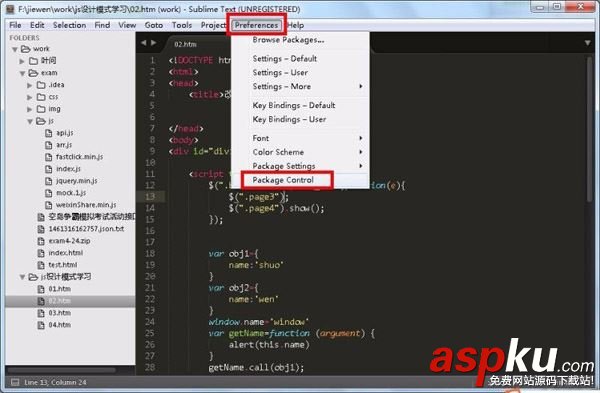
Task: Choose Browse Packages menu entry
Action: [288, 40]
